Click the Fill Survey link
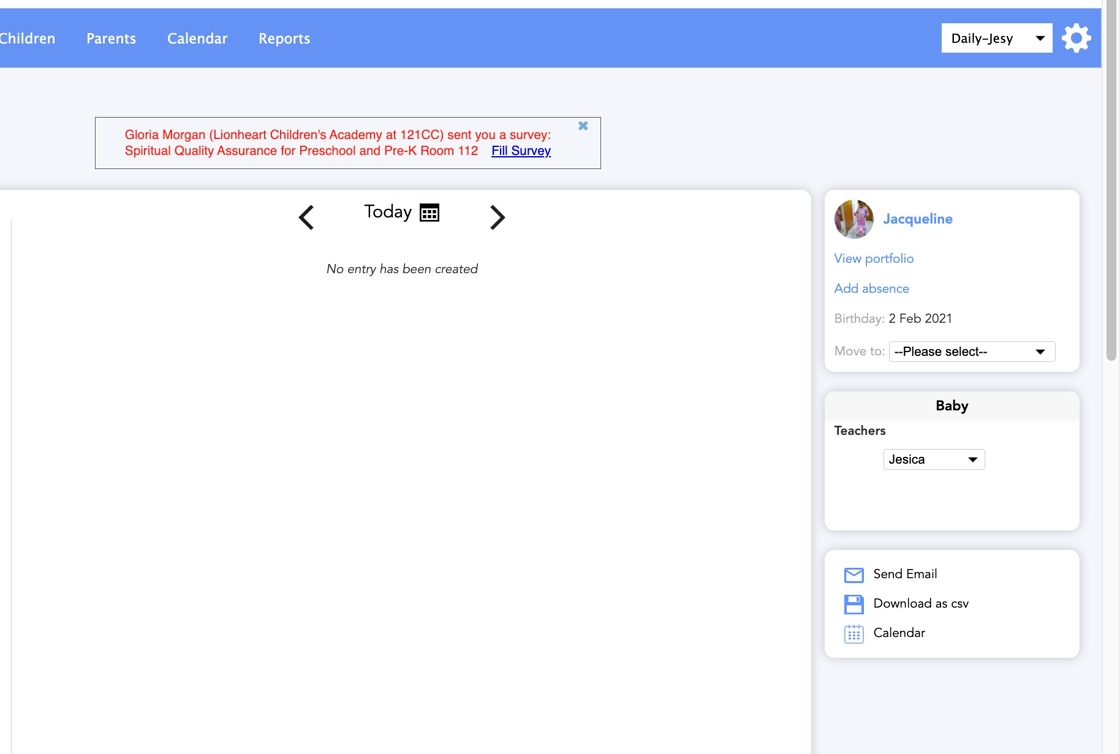The image size is (1120, 754). (x=521, y=151)
